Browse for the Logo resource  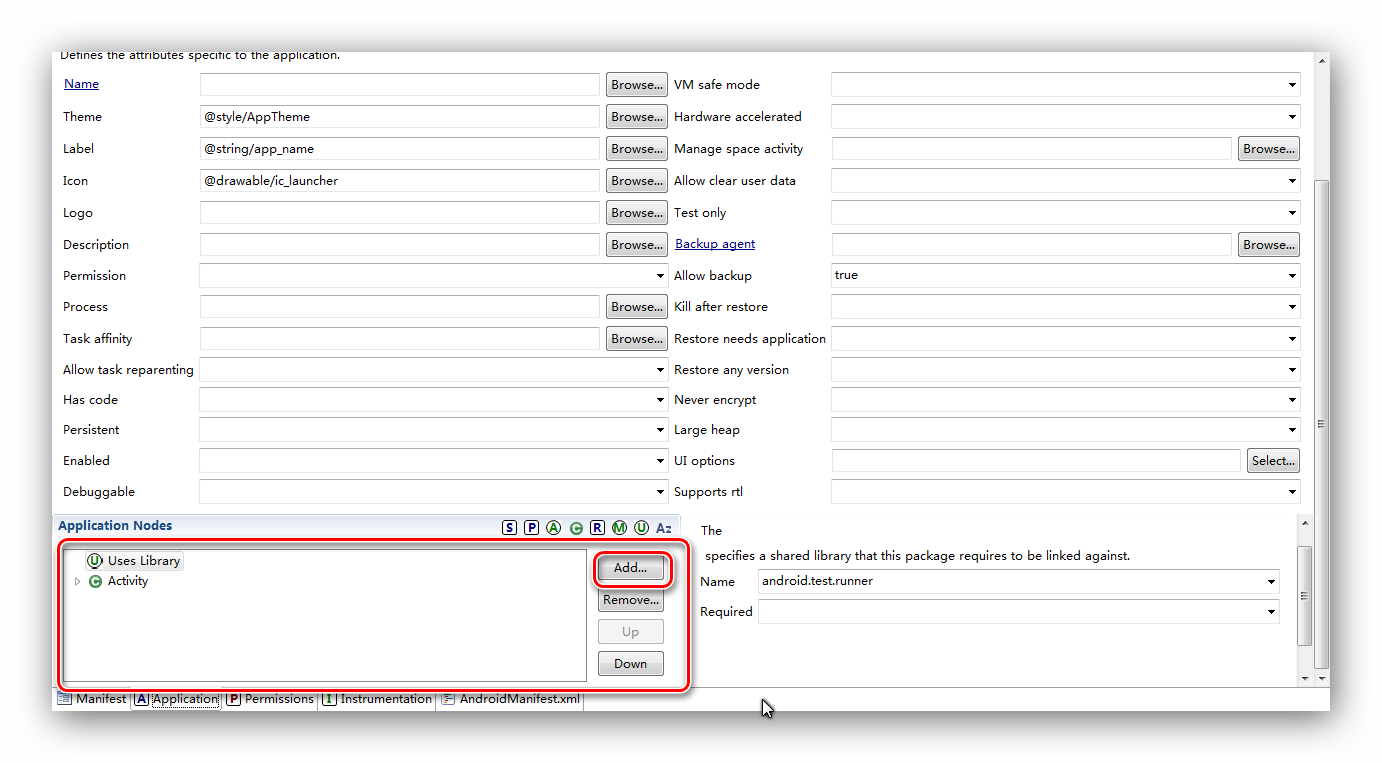coord(637,213)
